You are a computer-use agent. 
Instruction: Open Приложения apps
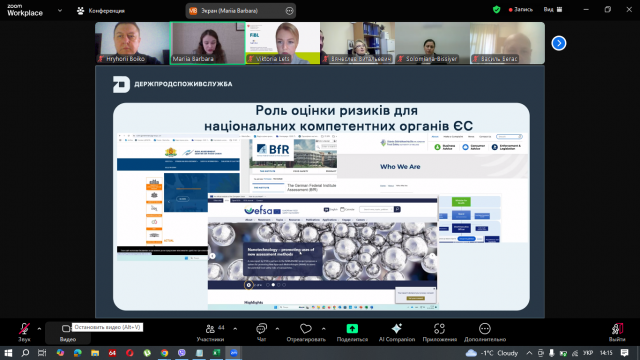pyautogui.click(x=440, y=332)
